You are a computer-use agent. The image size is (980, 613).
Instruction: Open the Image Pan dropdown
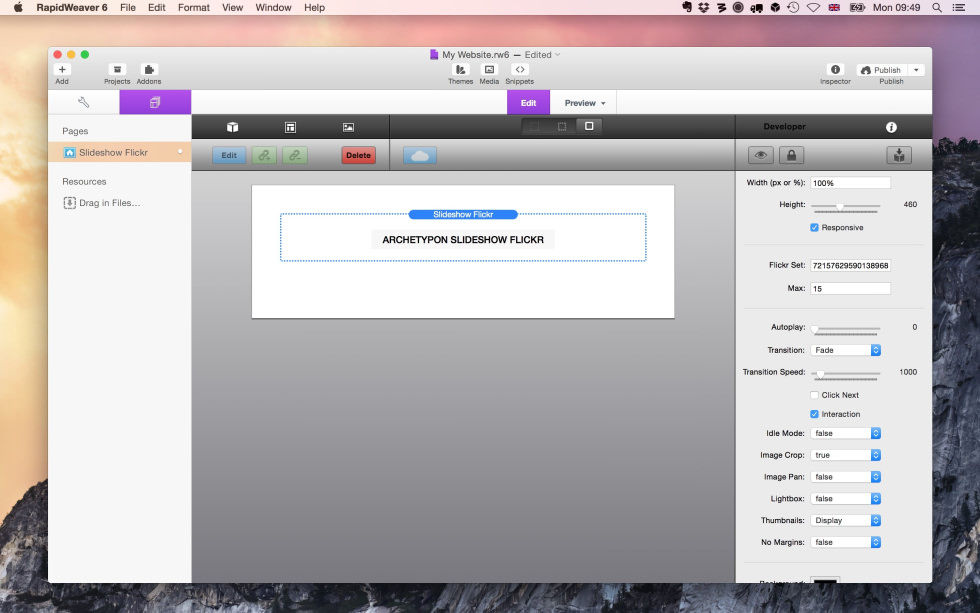click(846, 477)
